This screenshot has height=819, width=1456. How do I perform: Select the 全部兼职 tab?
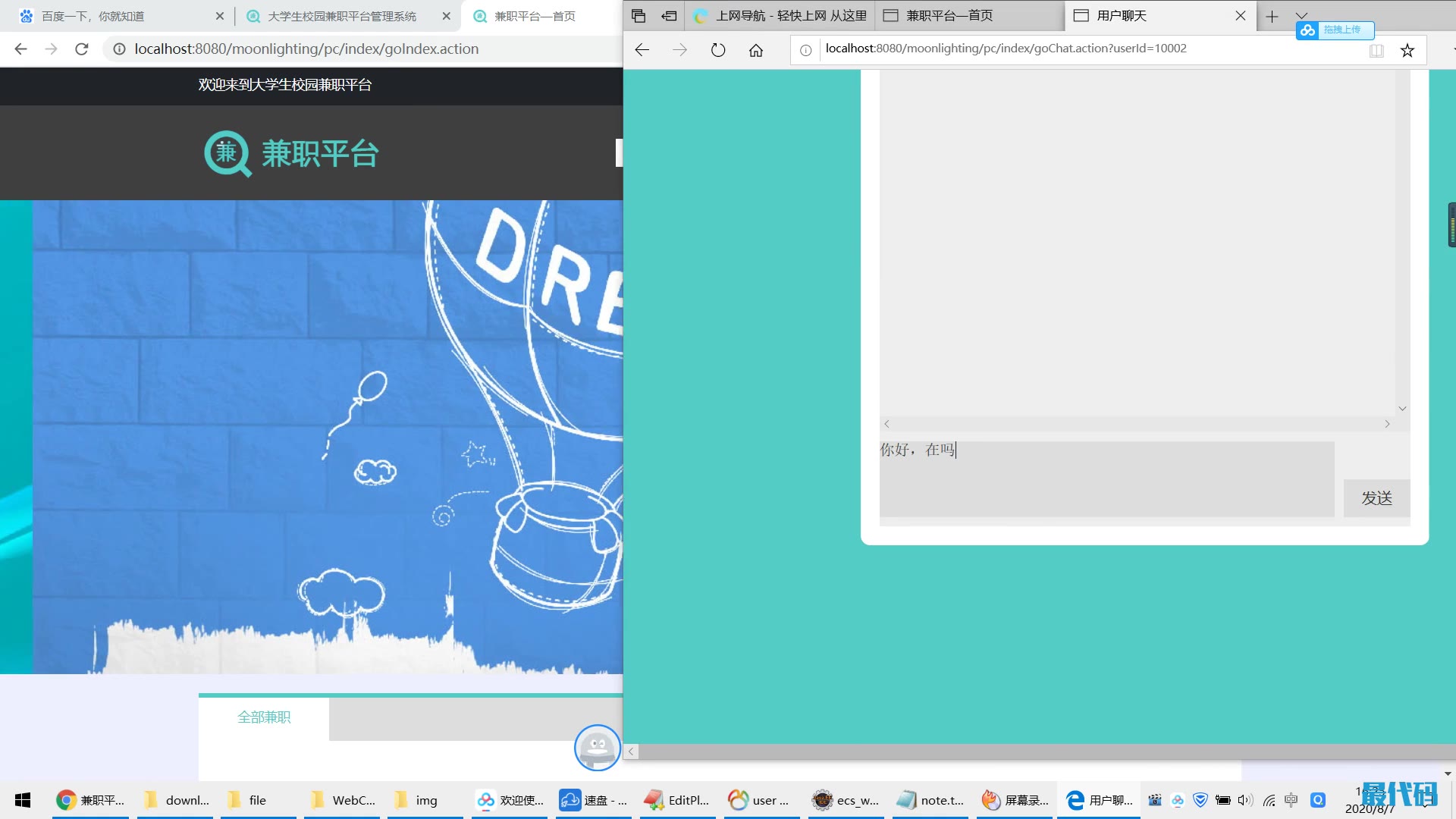tap(264, 717)
